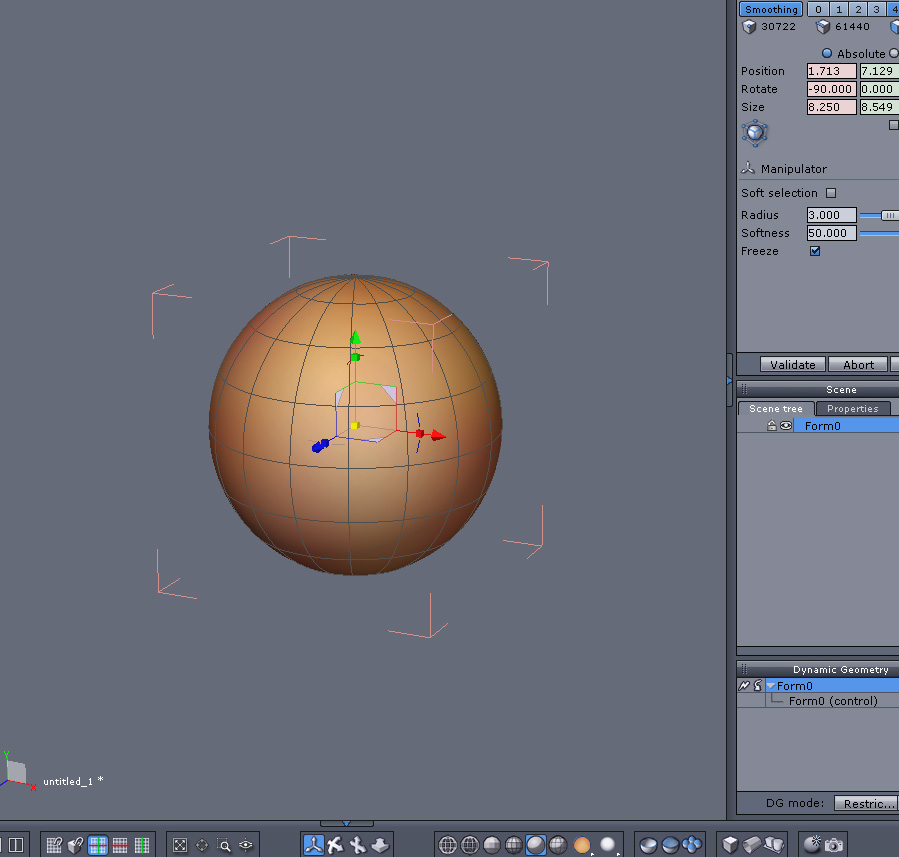Select the two-pane viewport layout icon
This screenshot has width=899, height=857.
click(x=16, y=844)
